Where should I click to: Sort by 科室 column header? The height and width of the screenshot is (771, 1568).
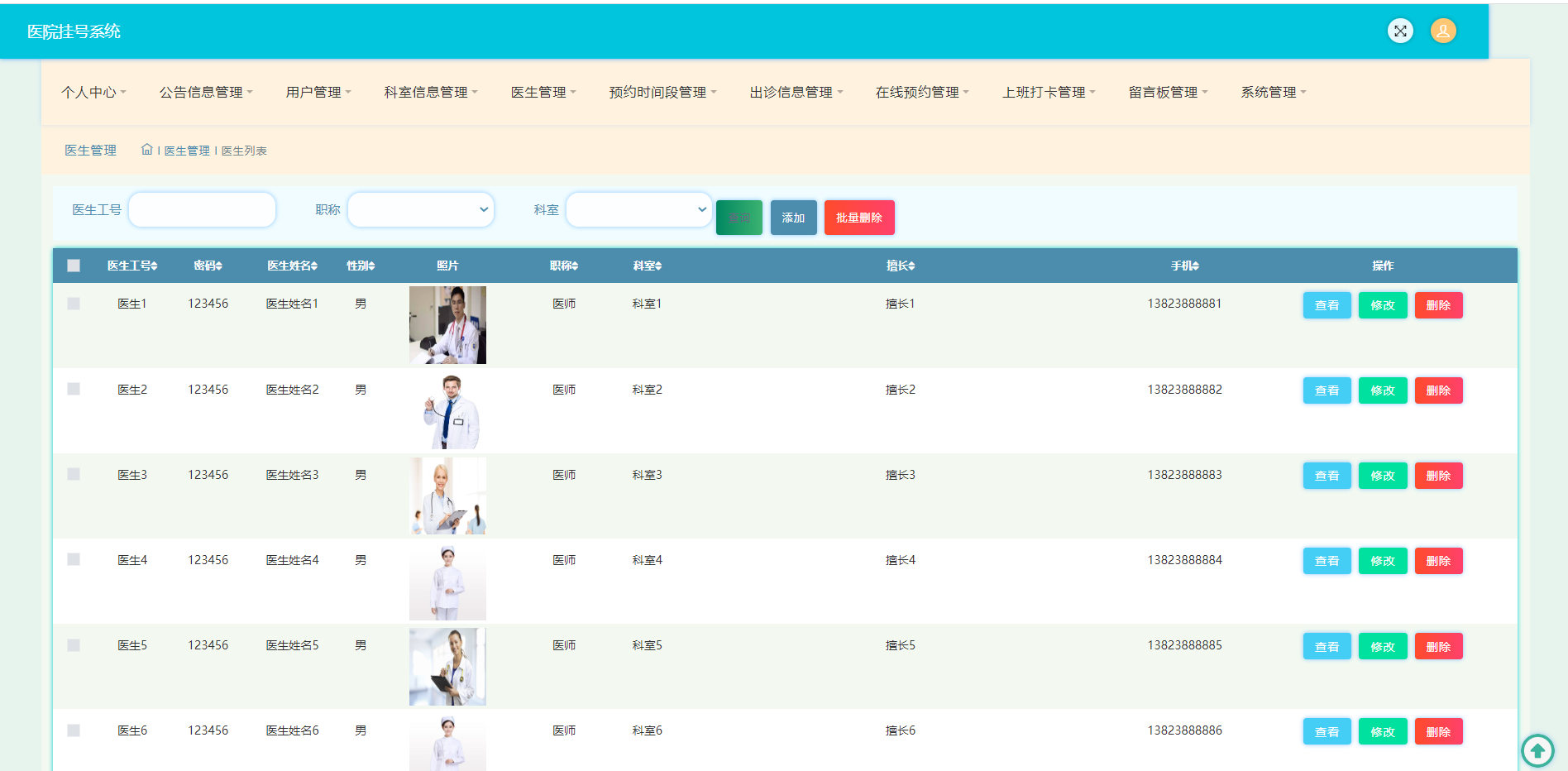click(648, 266)
